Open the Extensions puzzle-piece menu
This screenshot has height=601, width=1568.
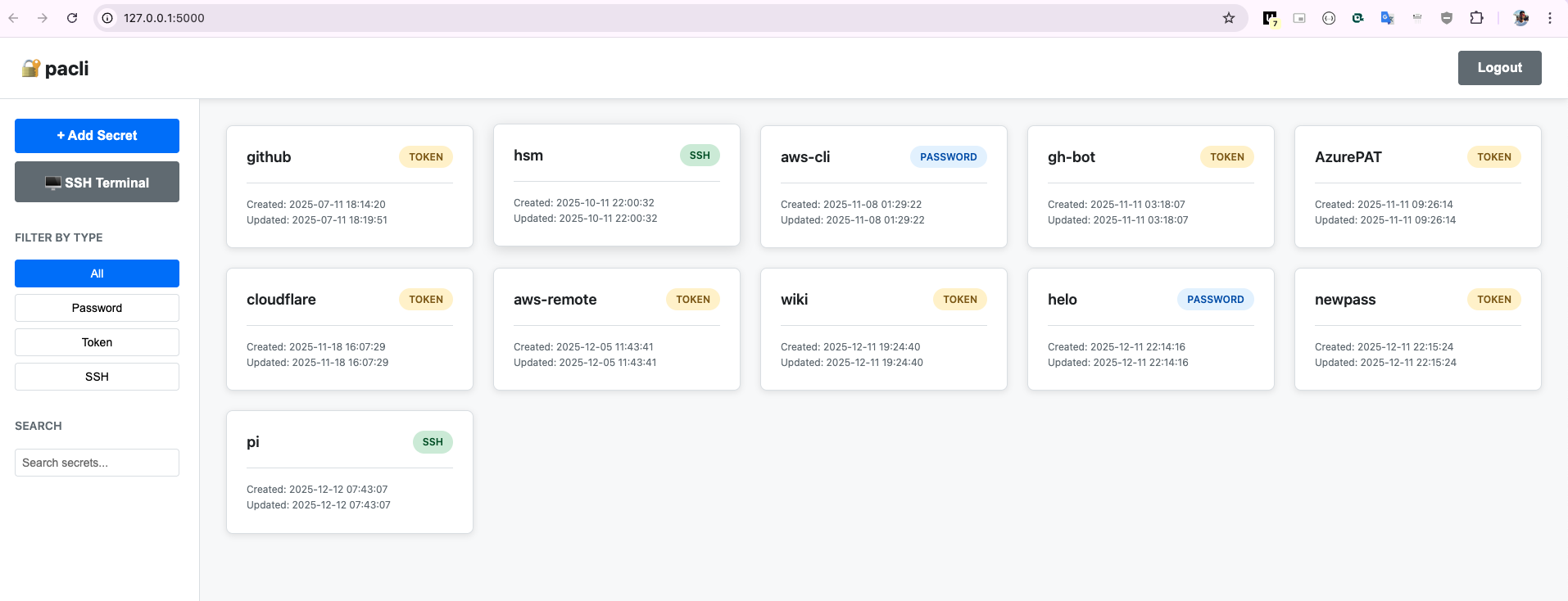click(1476, 18)
